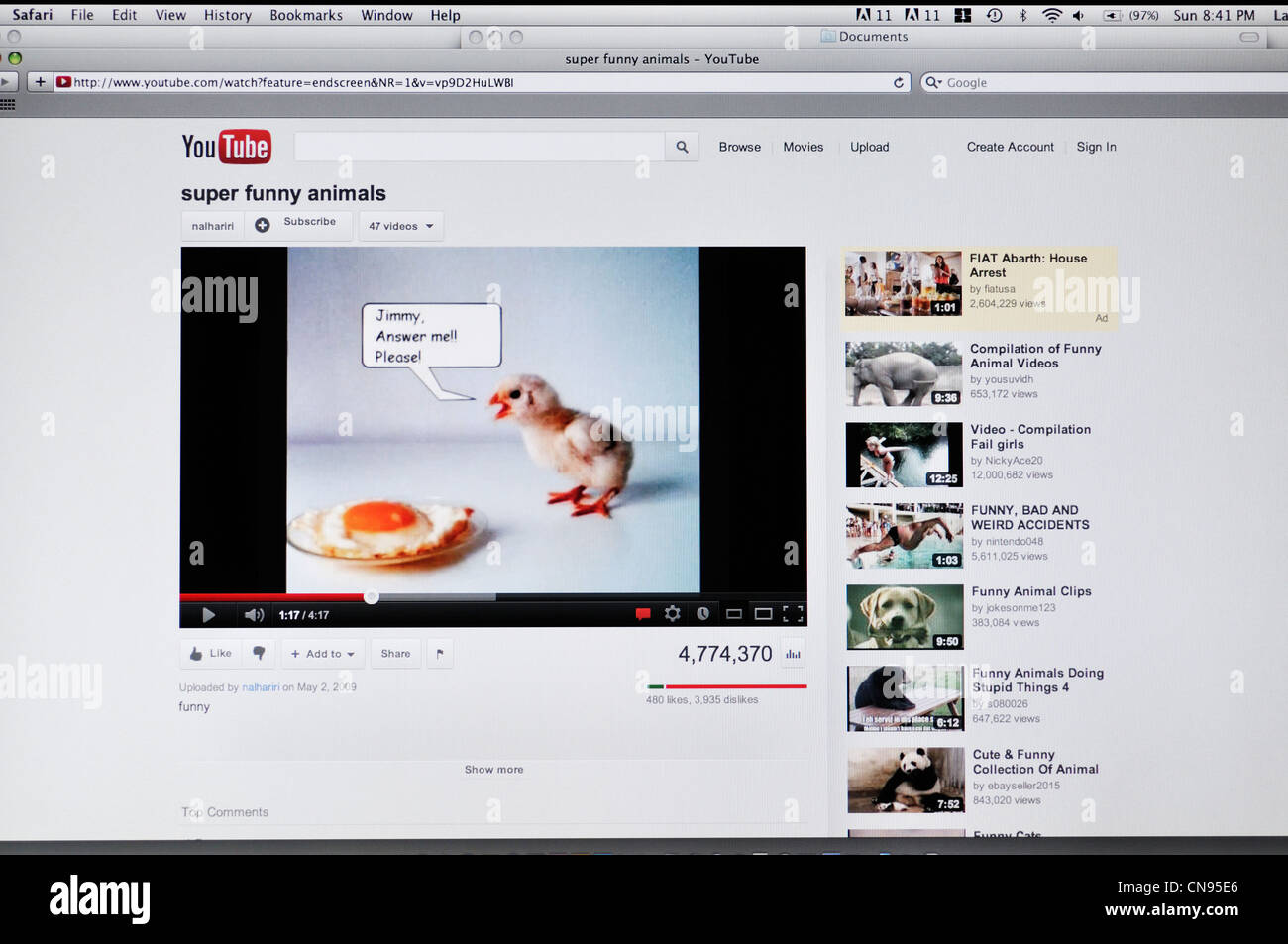Open FUNNY, BAD AND WEIRD ACCIDENTS title
Image resolution: width=1288 pixels, height=944 pixels.
click(1029, 517)
